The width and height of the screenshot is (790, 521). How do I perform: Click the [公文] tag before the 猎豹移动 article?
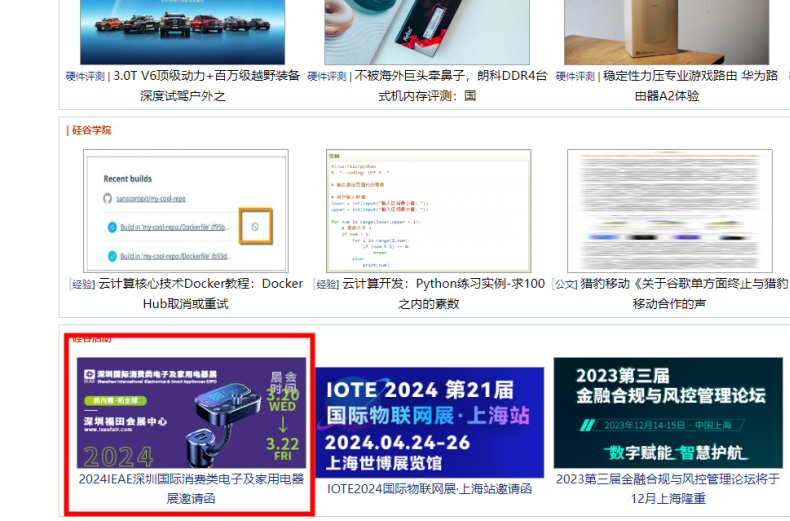click(x=565, y=284)
